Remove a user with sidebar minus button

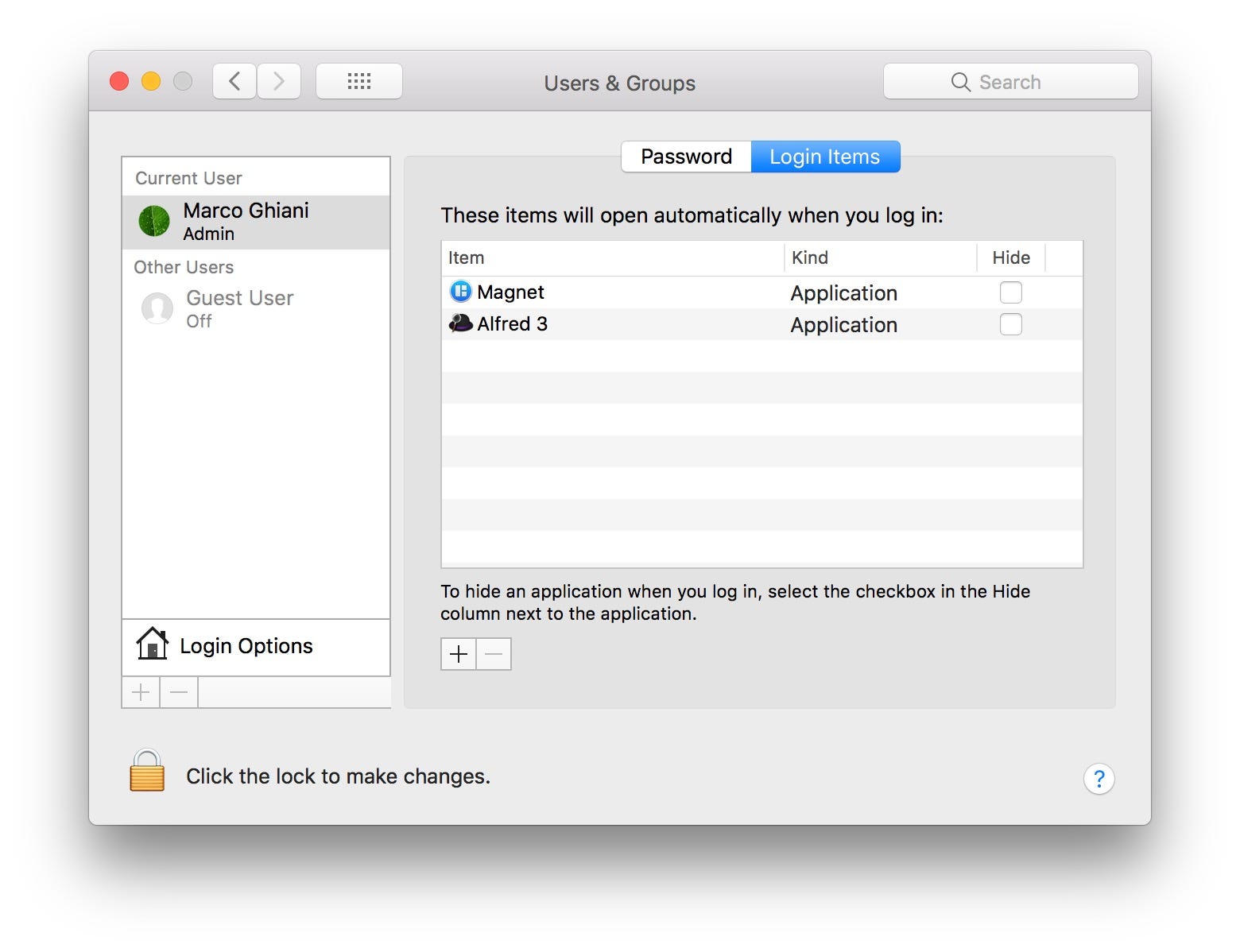[x=179, y=692]
